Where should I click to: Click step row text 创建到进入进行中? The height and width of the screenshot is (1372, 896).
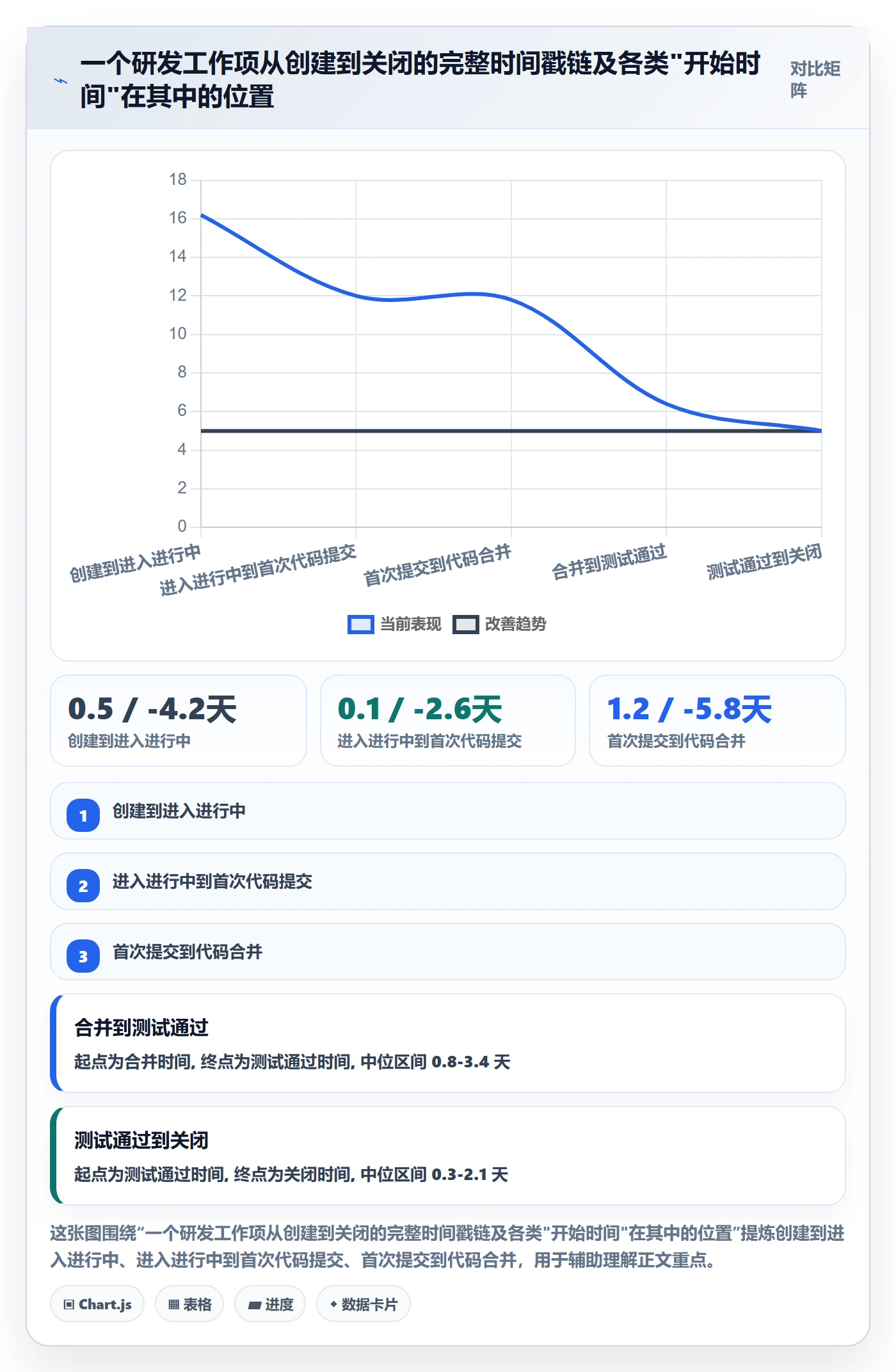(179, 811)
